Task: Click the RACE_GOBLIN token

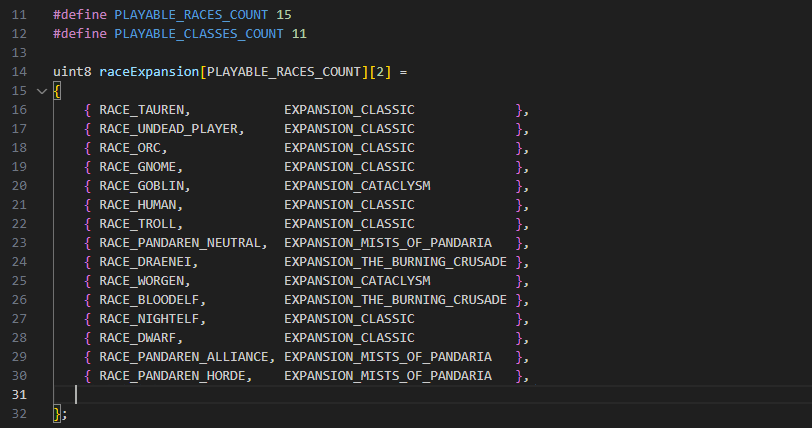Action: [144, 186]
